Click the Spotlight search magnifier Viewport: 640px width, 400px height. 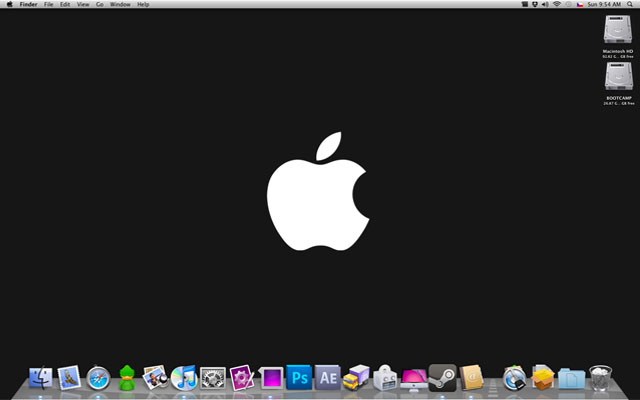pos(631,5)
